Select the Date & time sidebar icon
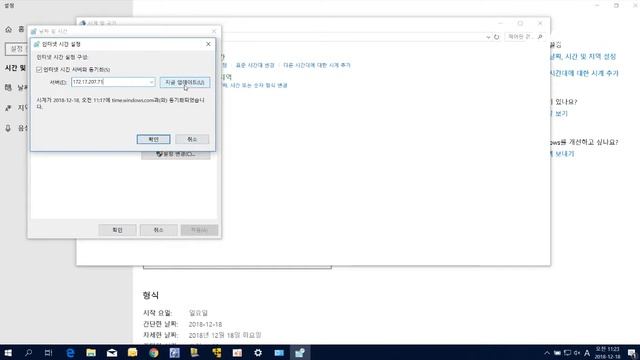This screenshot has width=640, height=360. (x=8, y=87)
